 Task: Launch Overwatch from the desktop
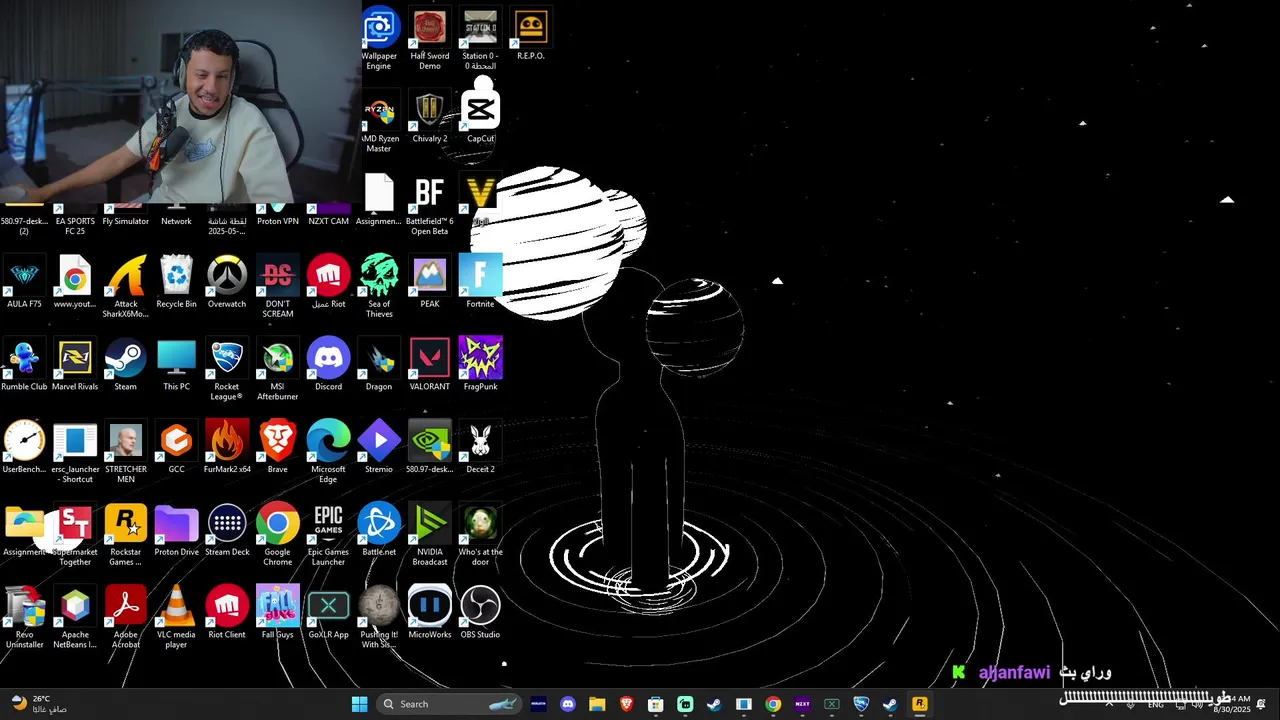pyautogui.click(x=227, y=282)
